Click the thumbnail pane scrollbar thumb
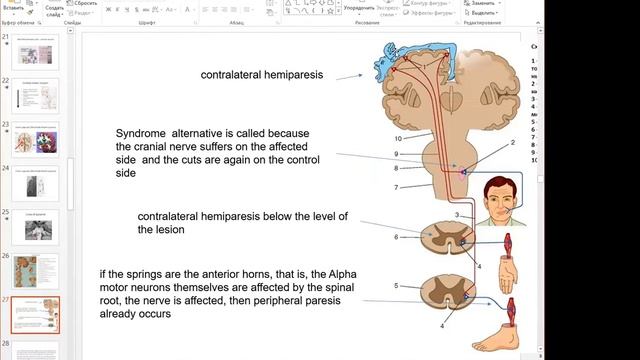The width and height of the screenshot is (640, 360). (x=70, y=184)
